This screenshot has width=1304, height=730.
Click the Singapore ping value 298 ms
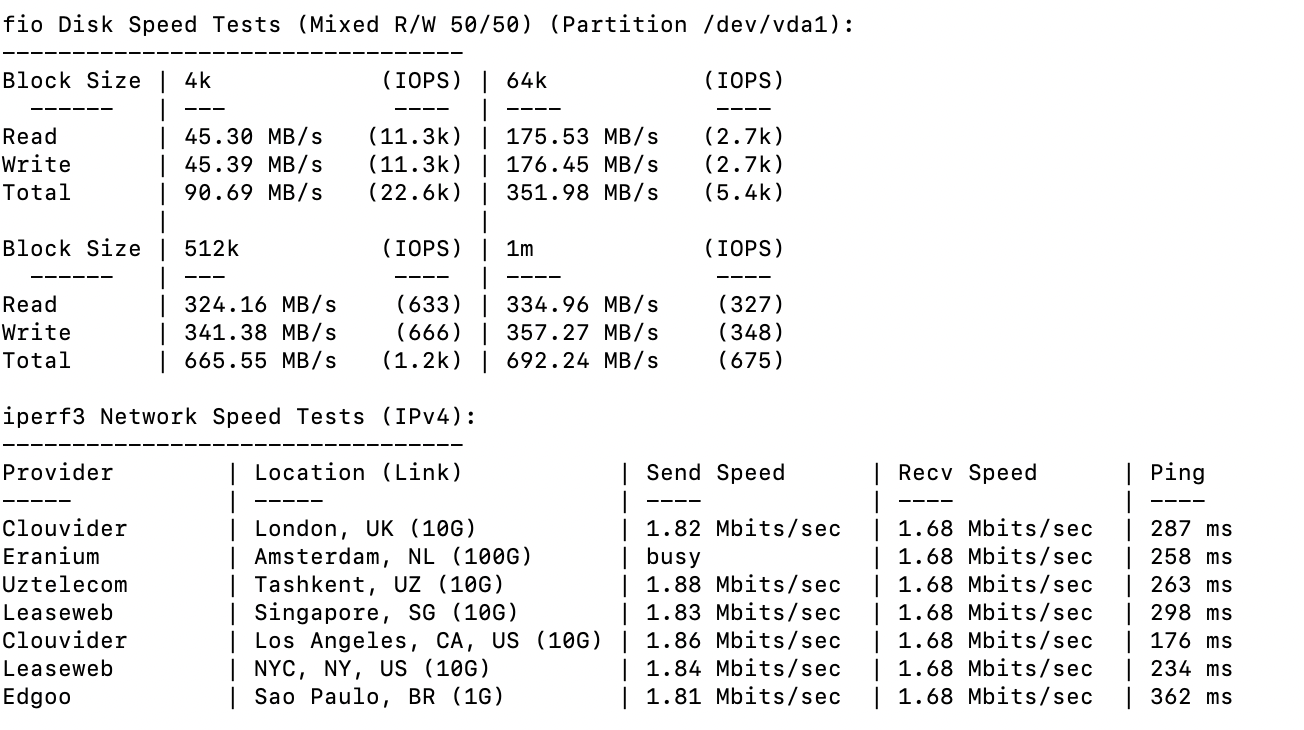pos(1191,613)
